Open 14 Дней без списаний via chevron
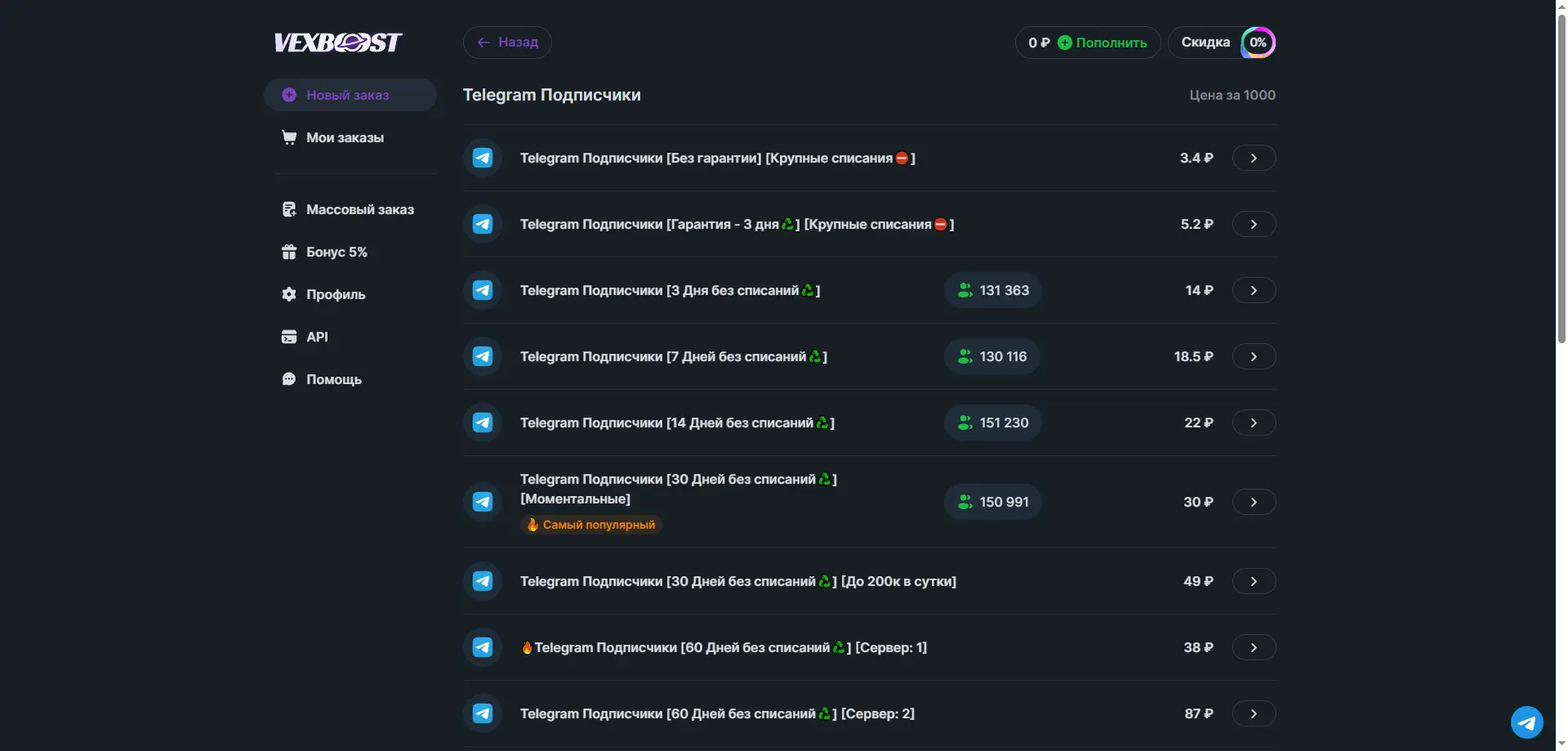 pos(1254,422)
